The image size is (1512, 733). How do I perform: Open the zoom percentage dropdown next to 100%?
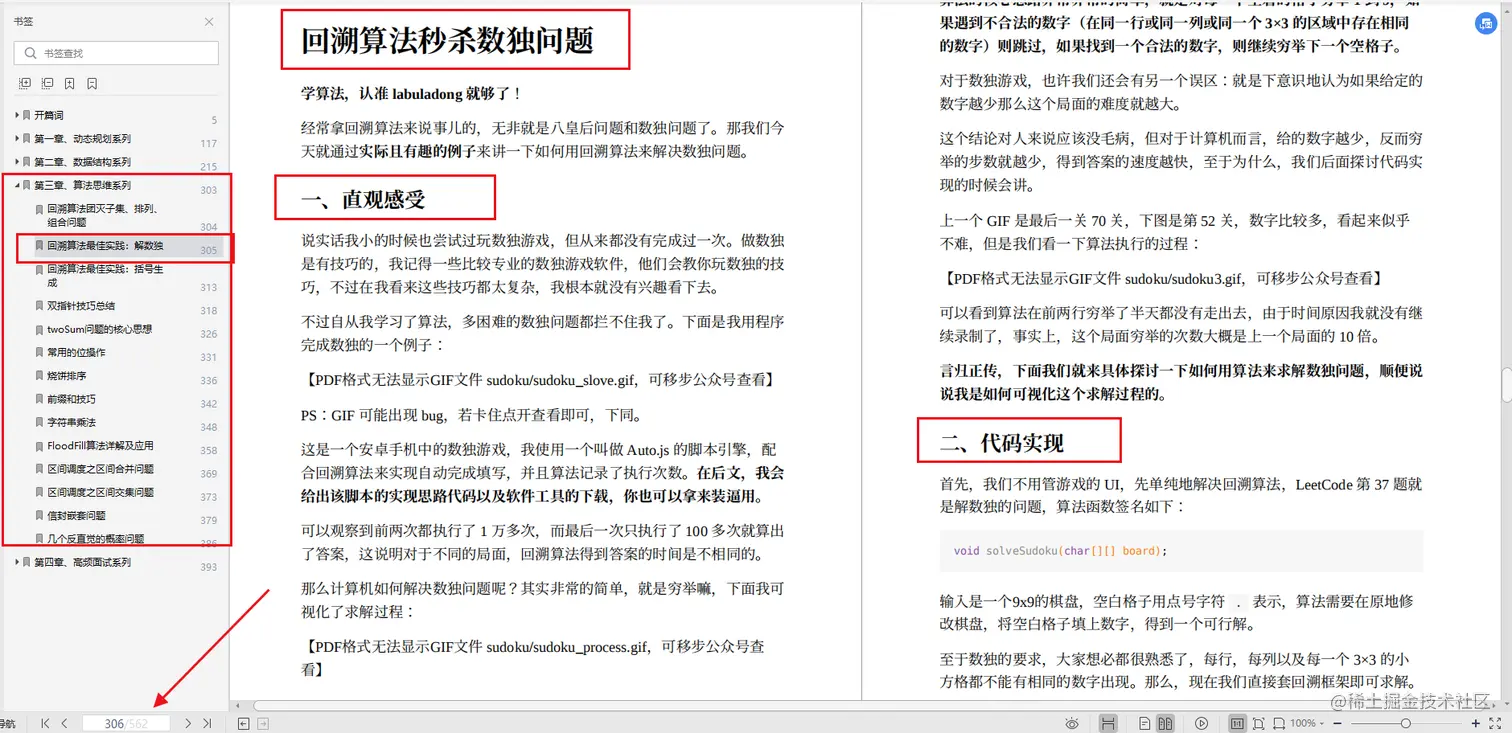[x=1322, y=722]
